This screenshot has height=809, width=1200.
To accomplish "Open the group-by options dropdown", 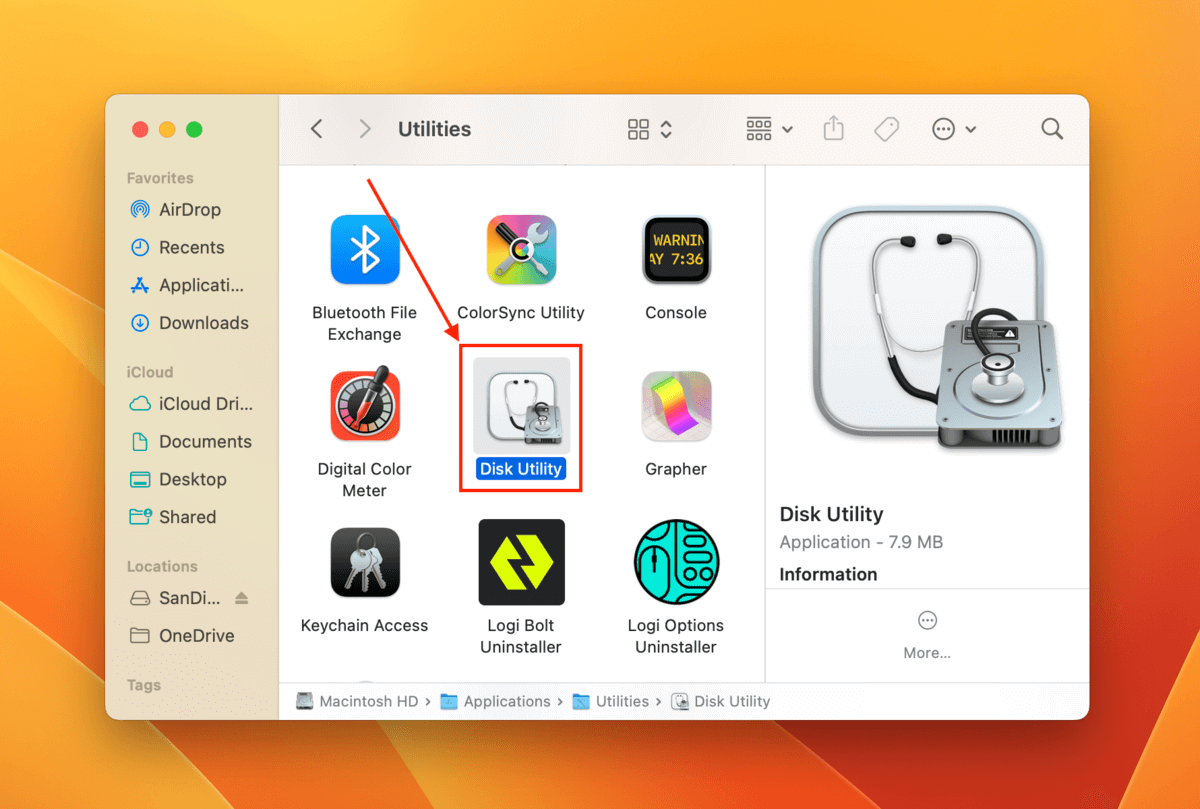I will click(770, 129).
